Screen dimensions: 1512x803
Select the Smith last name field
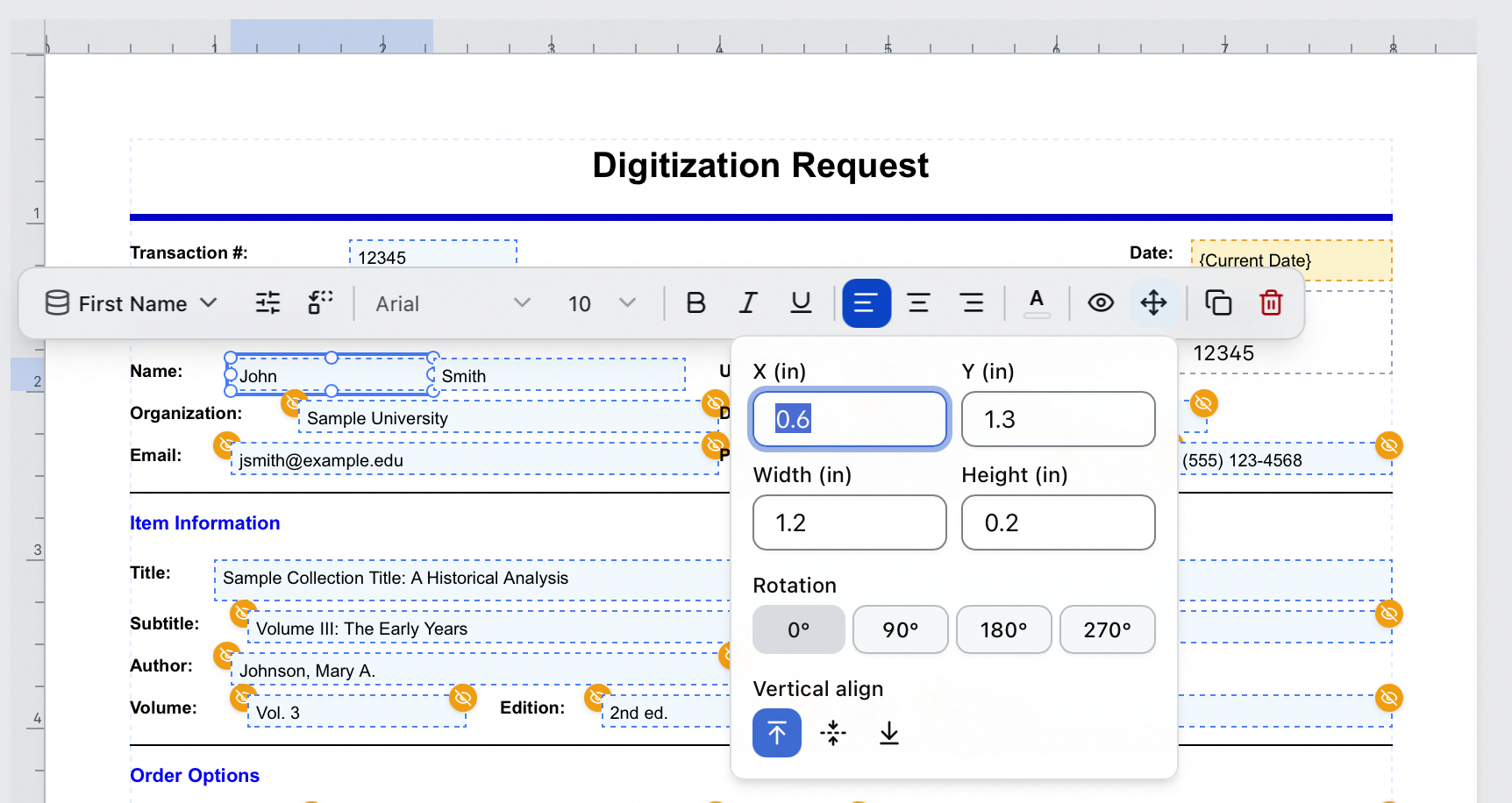pyautogui.click(x=559, y=375)
